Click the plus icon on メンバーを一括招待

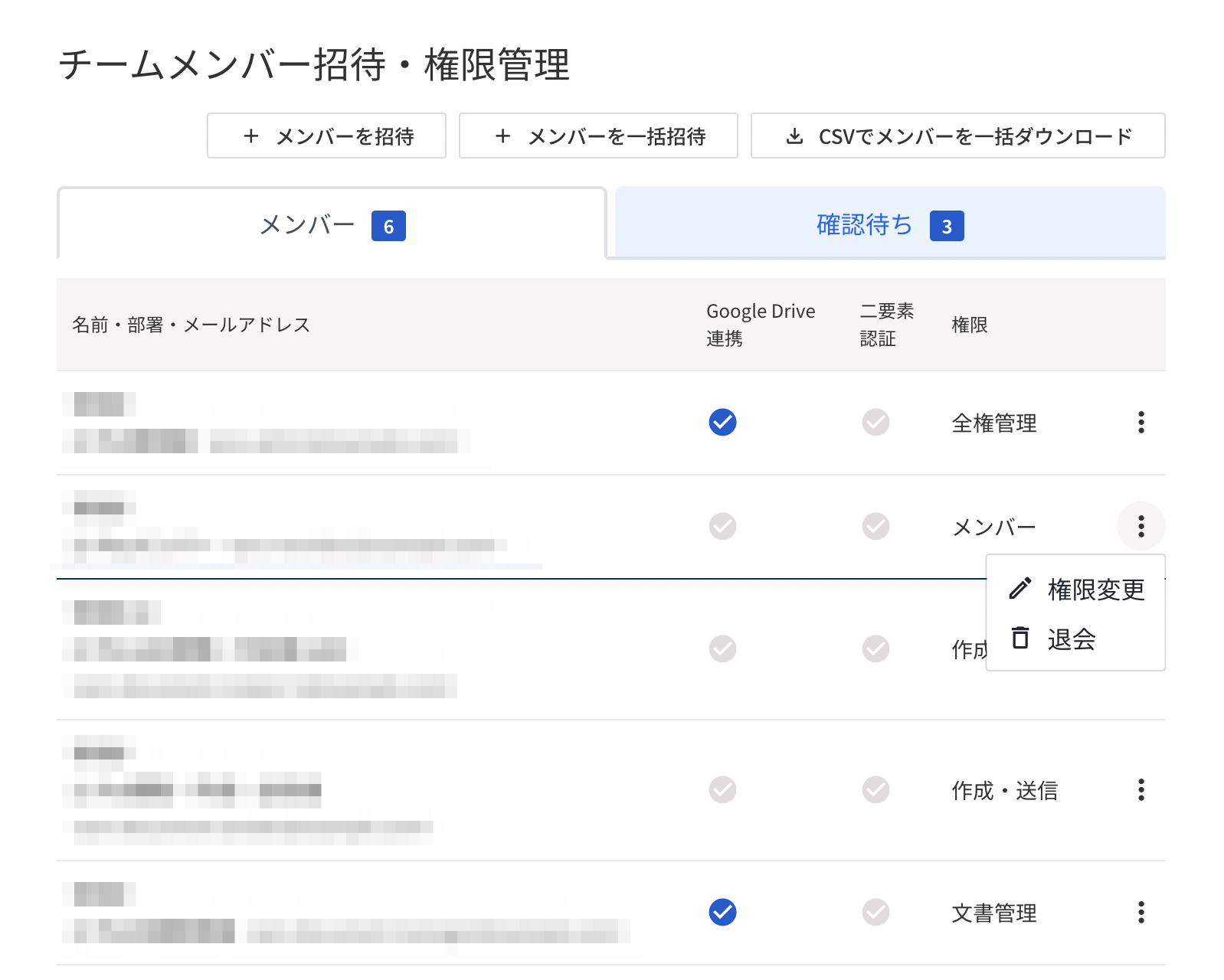[x=503, y=136]
